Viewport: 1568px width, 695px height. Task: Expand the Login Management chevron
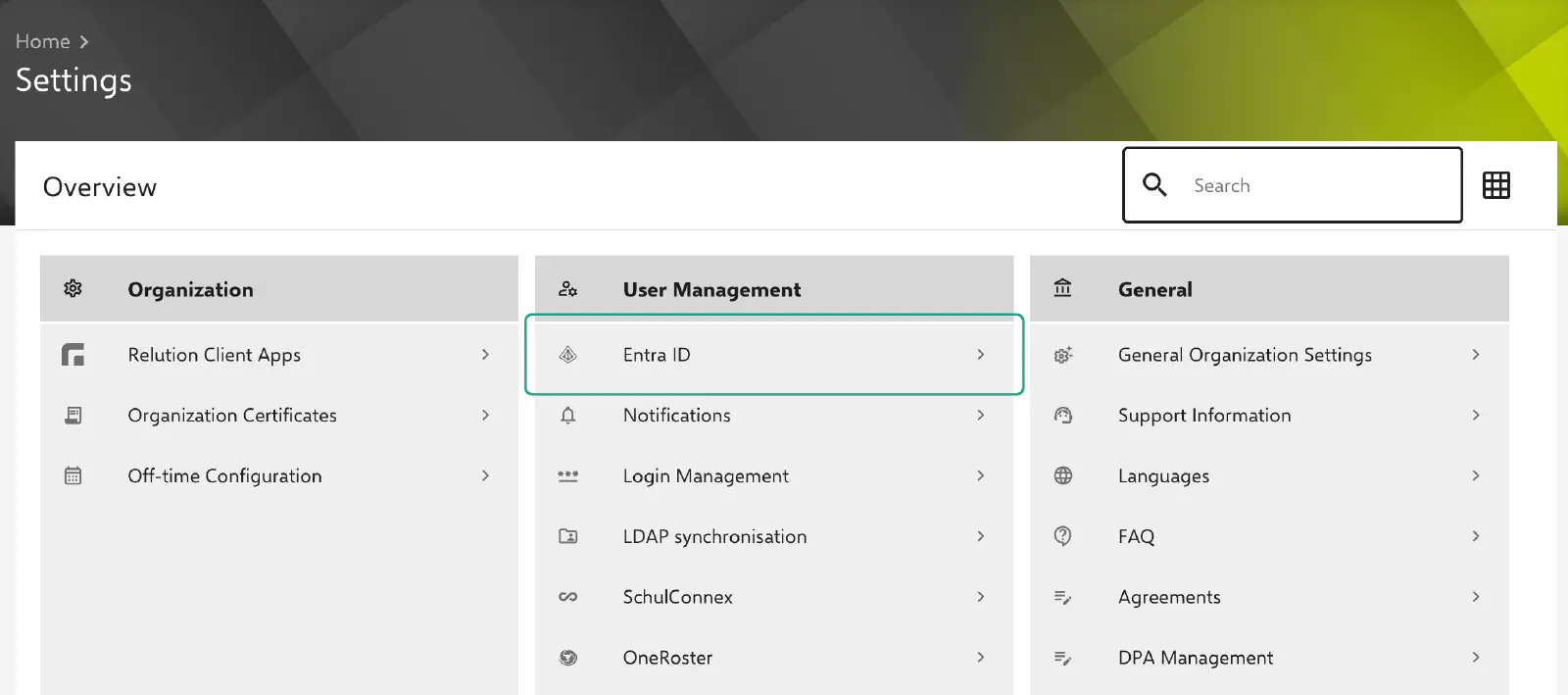[981, 476]
